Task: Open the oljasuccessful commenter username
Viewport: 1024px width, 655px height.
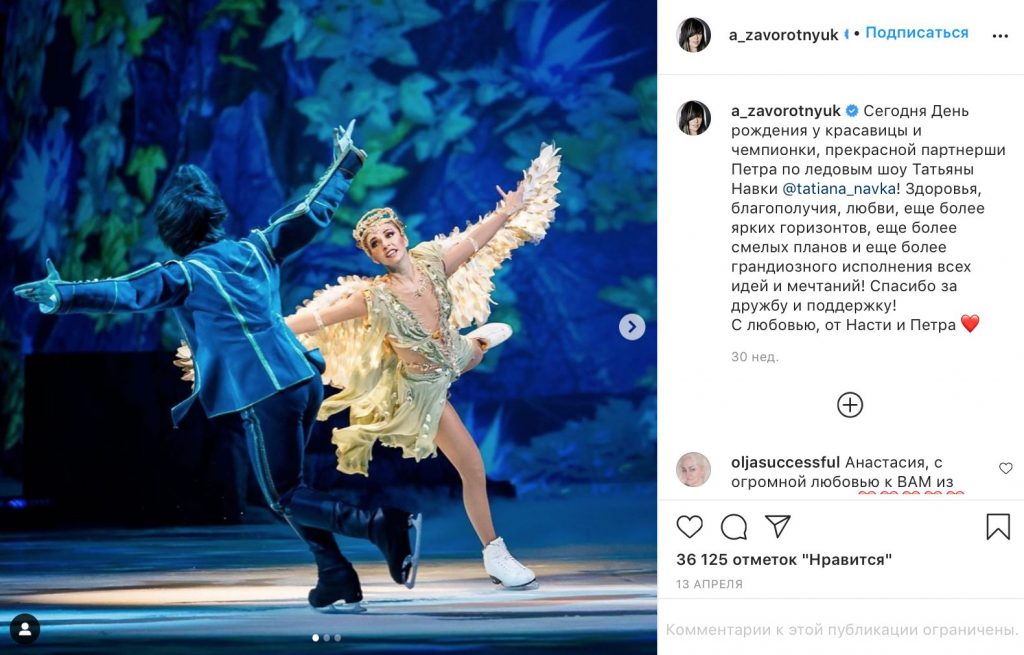Action: click(785, 462)
